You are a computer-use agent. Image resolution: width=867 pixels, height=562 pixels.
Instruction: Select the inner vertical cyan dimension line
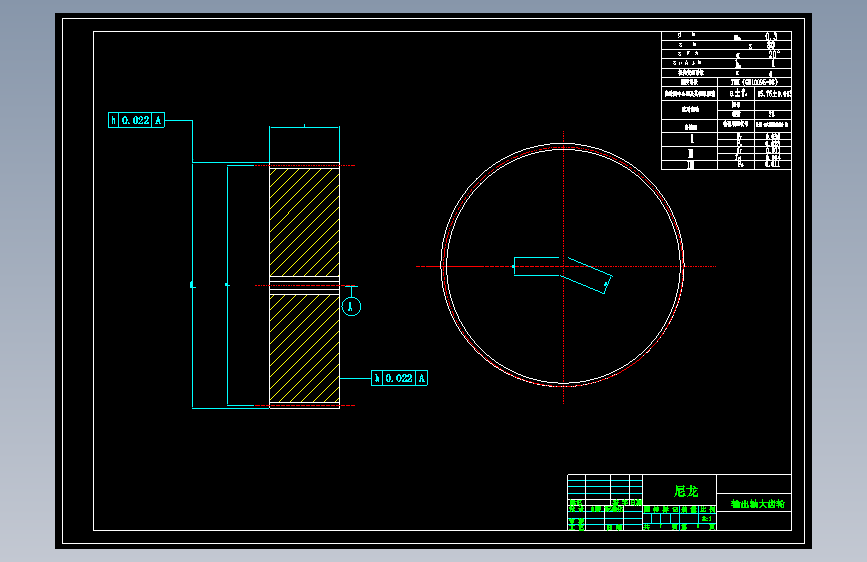coord(227,285)
